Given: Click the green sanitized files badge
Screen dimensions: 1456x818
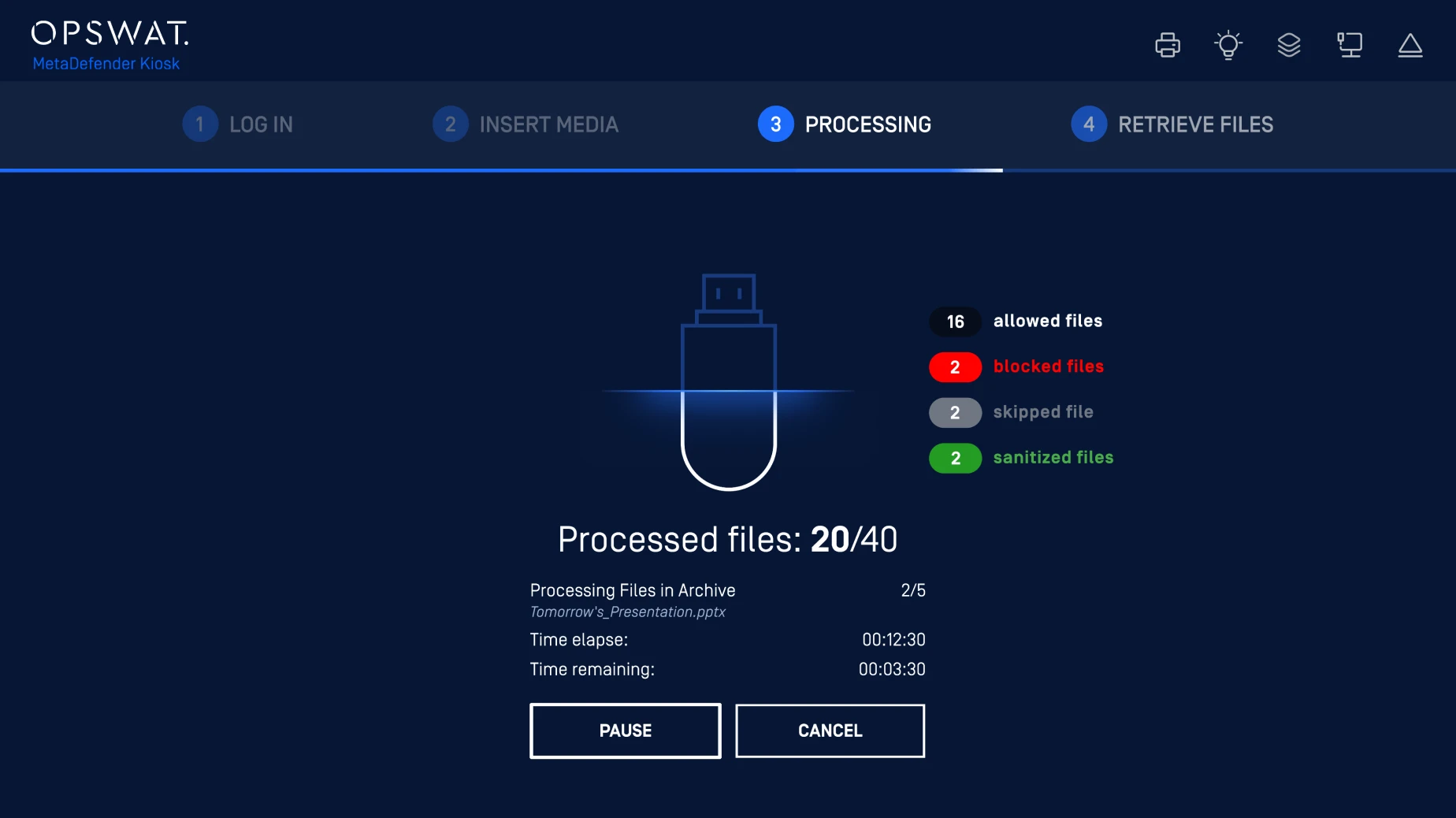Looking at the screenshot, I should (x=955, y=458).
